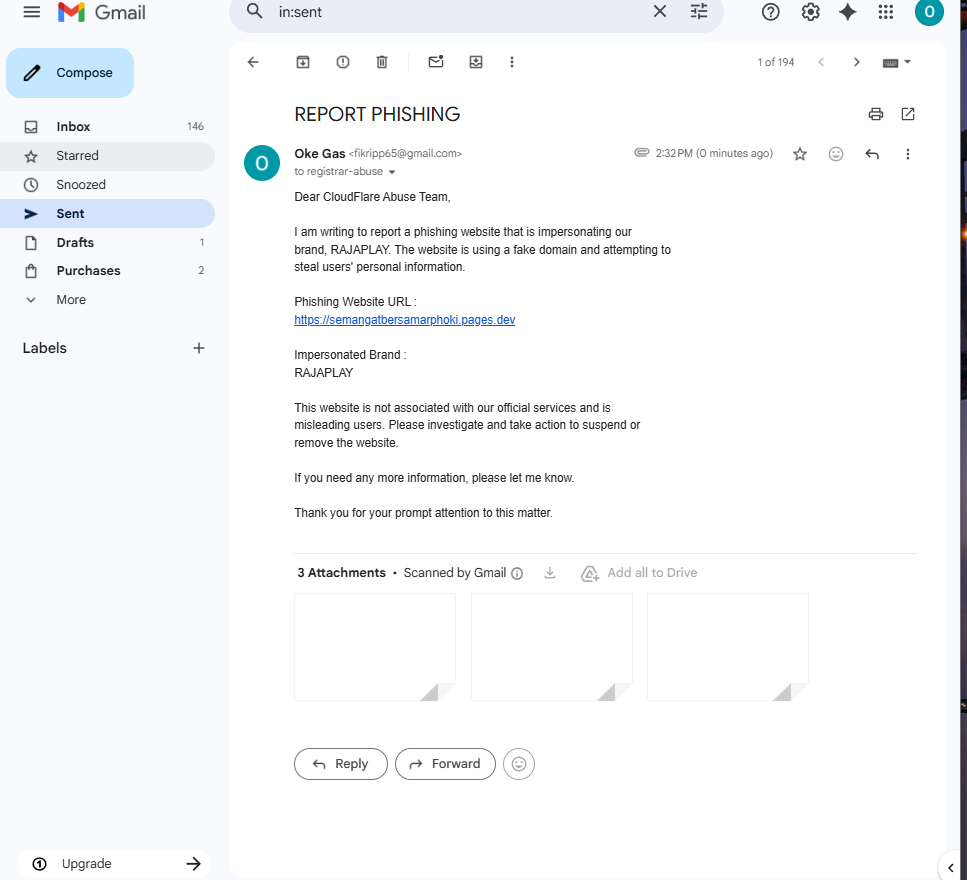This screenshot has height=880, width=967.
Task: Download all attachments icon
Action: point(549,573)
